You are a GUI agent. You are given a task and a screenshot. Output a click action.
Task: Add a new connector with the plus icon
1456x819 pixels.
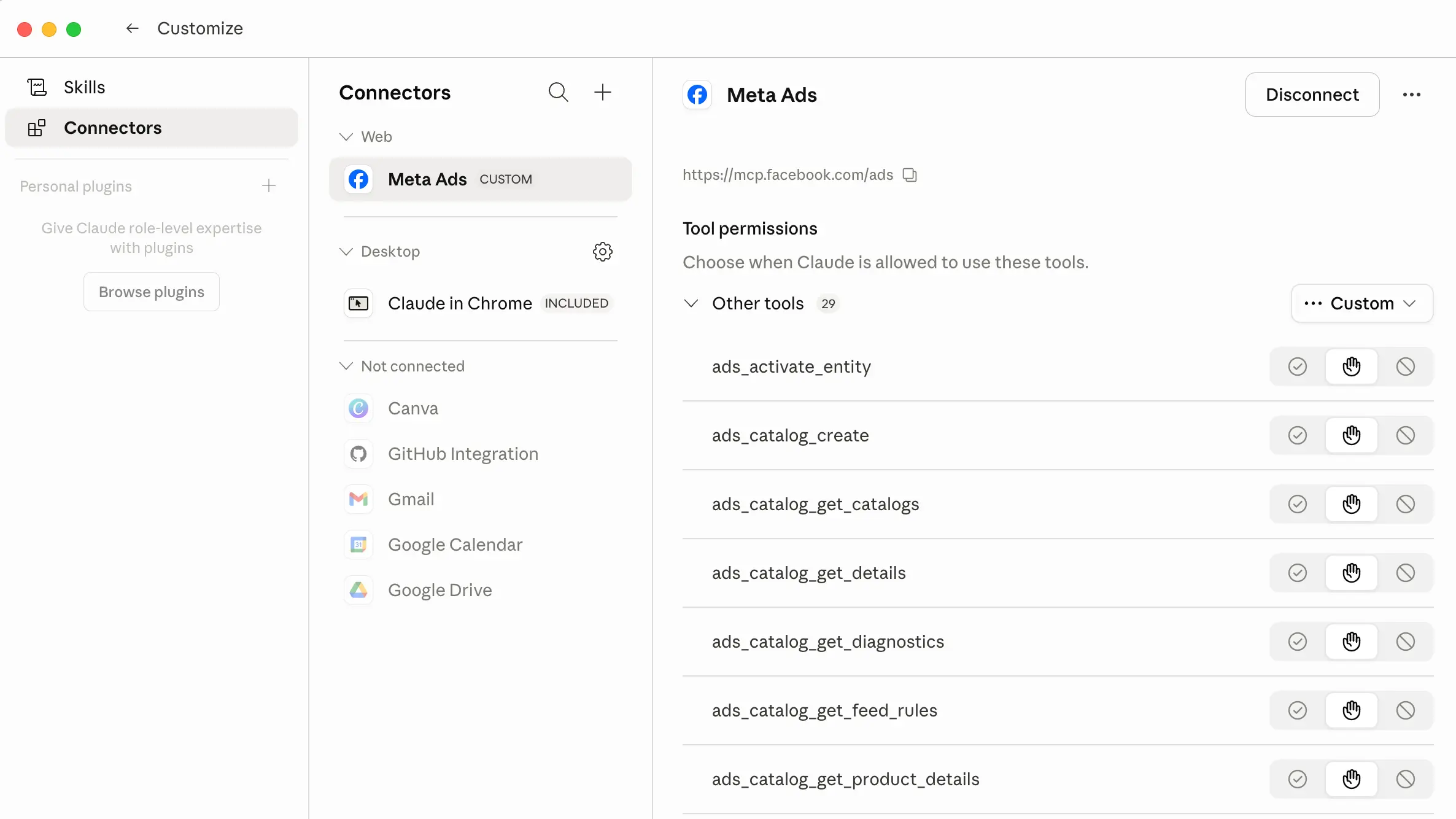click(x=603, y=92)
